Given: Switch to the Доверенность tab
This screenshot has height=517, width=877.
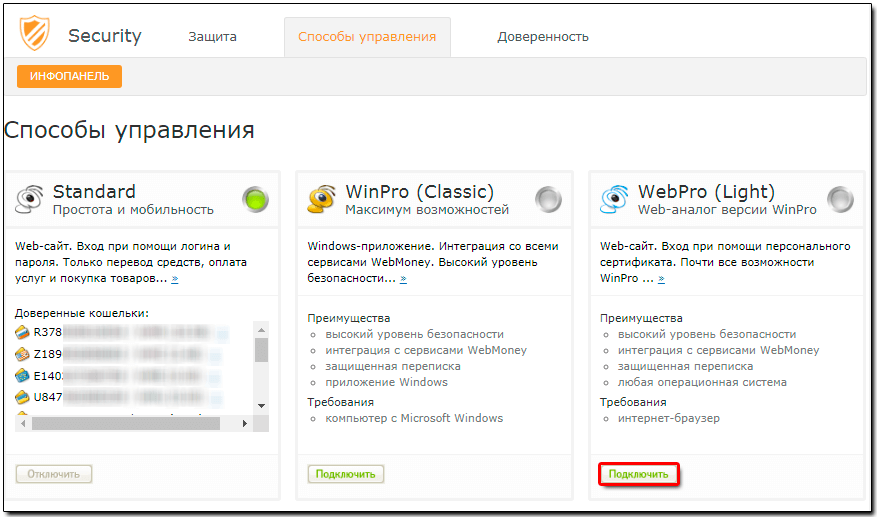Looking at the screenshot, I should coord(543,37).
